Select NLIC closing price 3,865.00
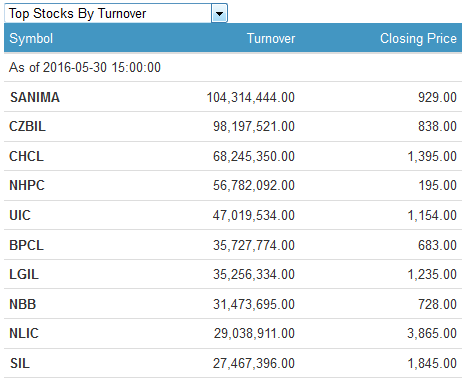The height and width of the screenshot is (380, 462). [432, 333]
